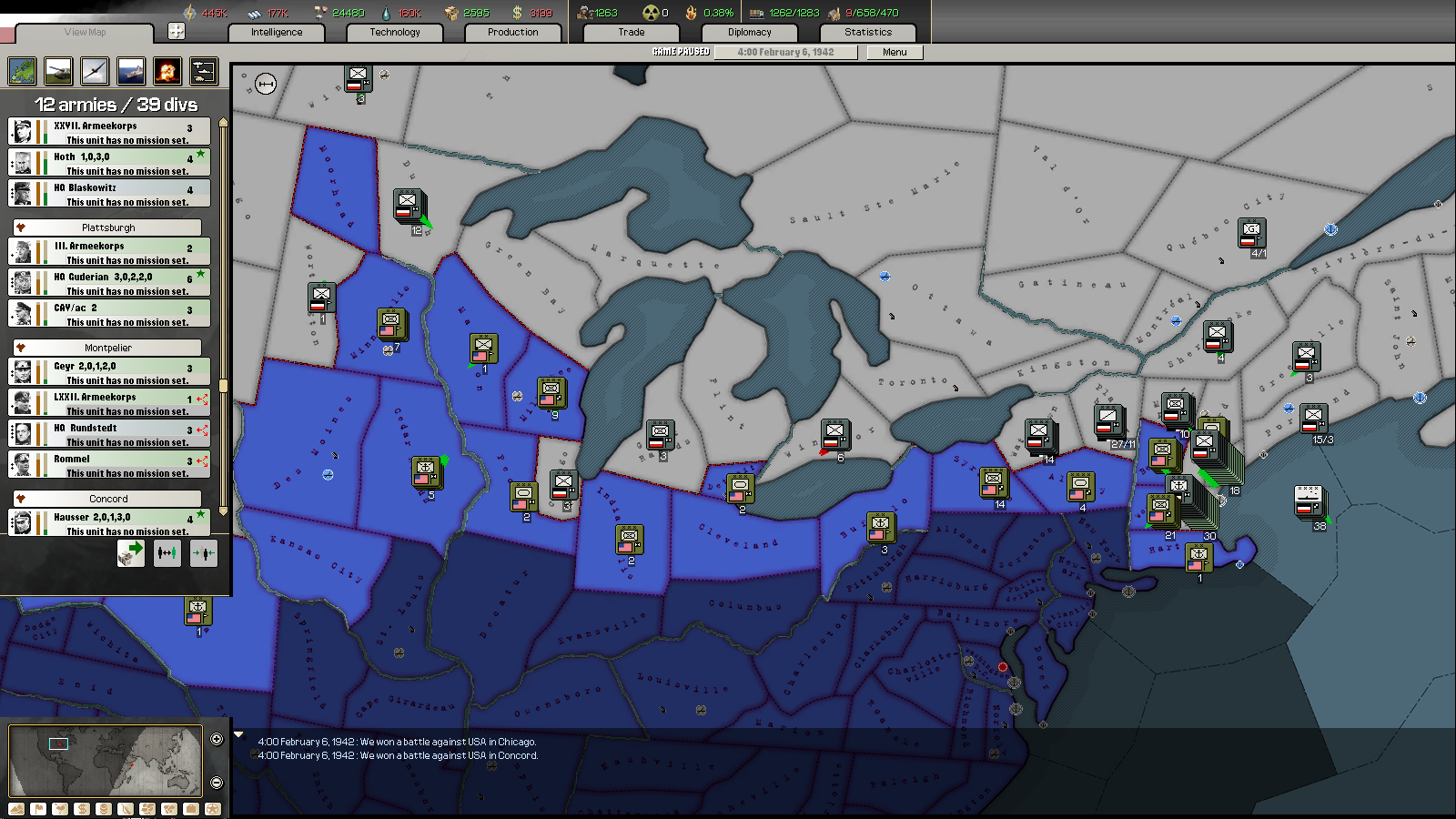The image size is (1456, 819).
Task: Open the Trade tab
Action: click(x=632, y=32)
